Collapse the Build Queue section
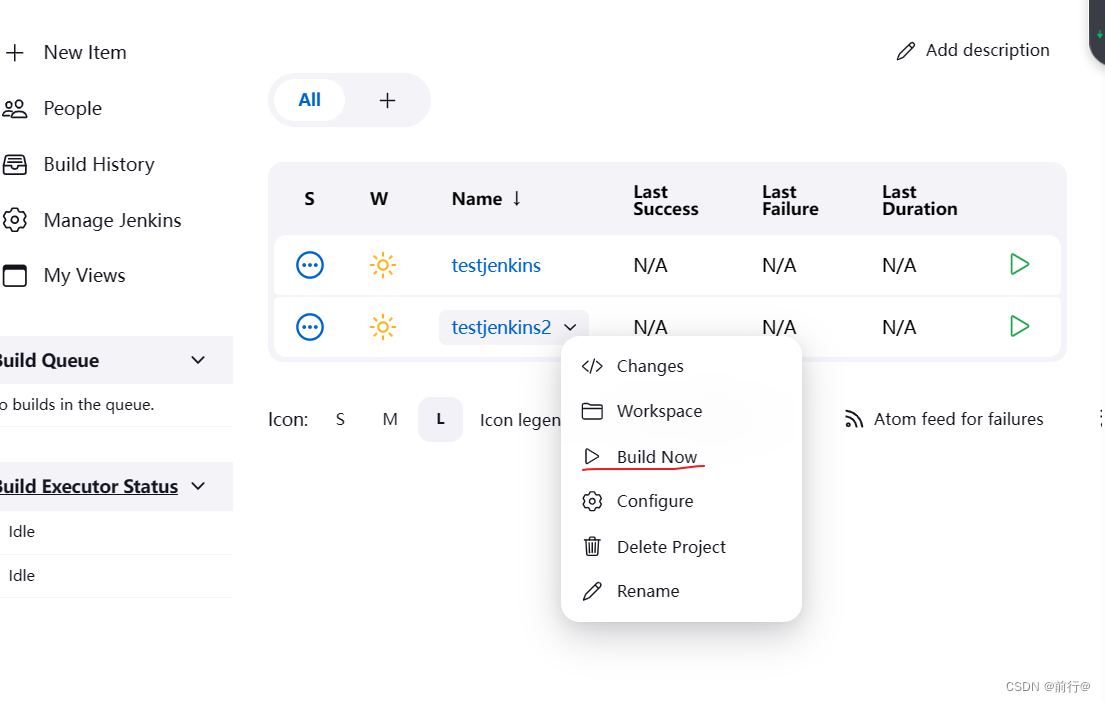 coord(198,360)
